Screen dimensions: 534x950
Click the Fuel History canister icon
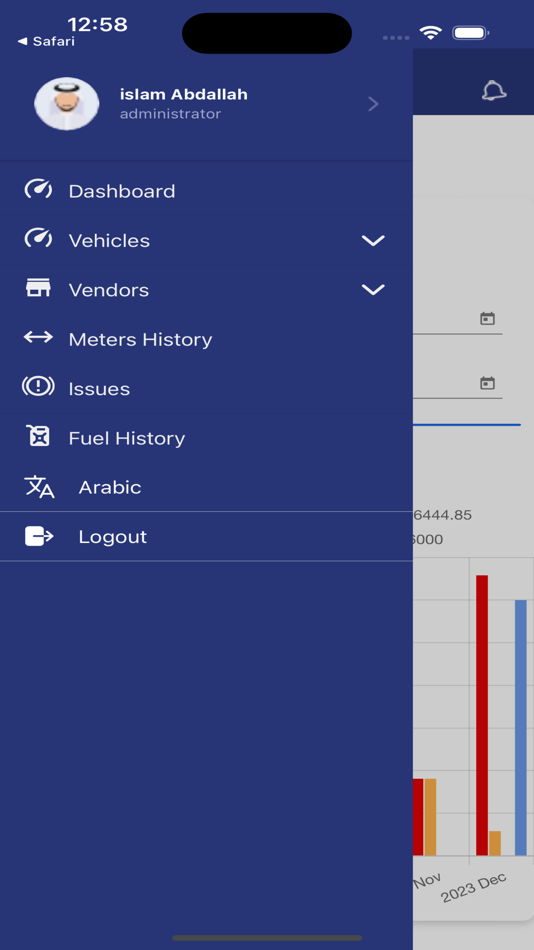[x=39, y=436]
